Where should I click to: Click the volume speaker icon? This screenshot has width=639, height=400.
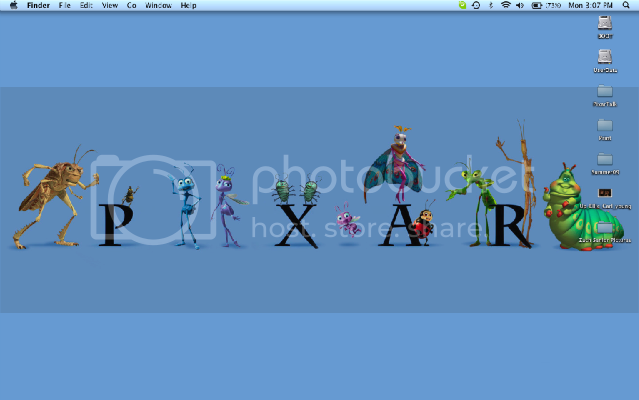(x=520, y=6)
